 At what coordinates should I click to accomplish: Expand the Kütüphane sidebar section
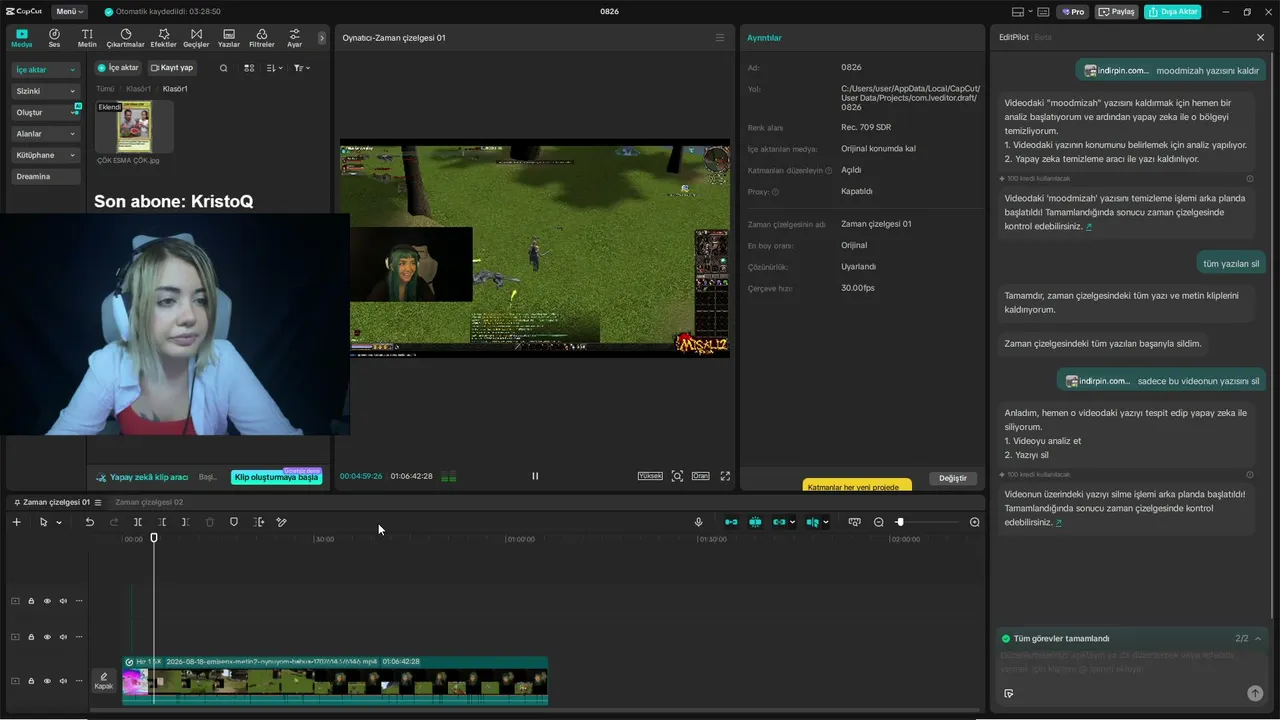pyautogui.click(x=45, y=155)
